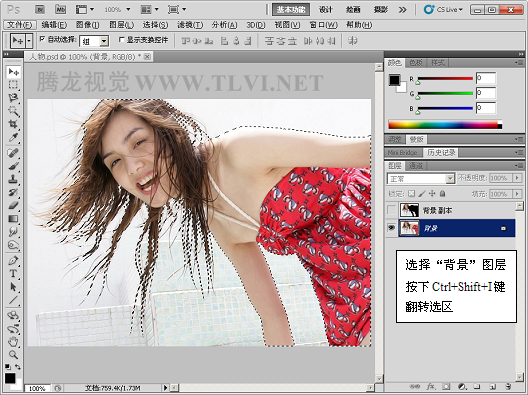This screenshot has width=528, height=395.
Task: Swap foreground and background colors
Action: click(18, 367)
